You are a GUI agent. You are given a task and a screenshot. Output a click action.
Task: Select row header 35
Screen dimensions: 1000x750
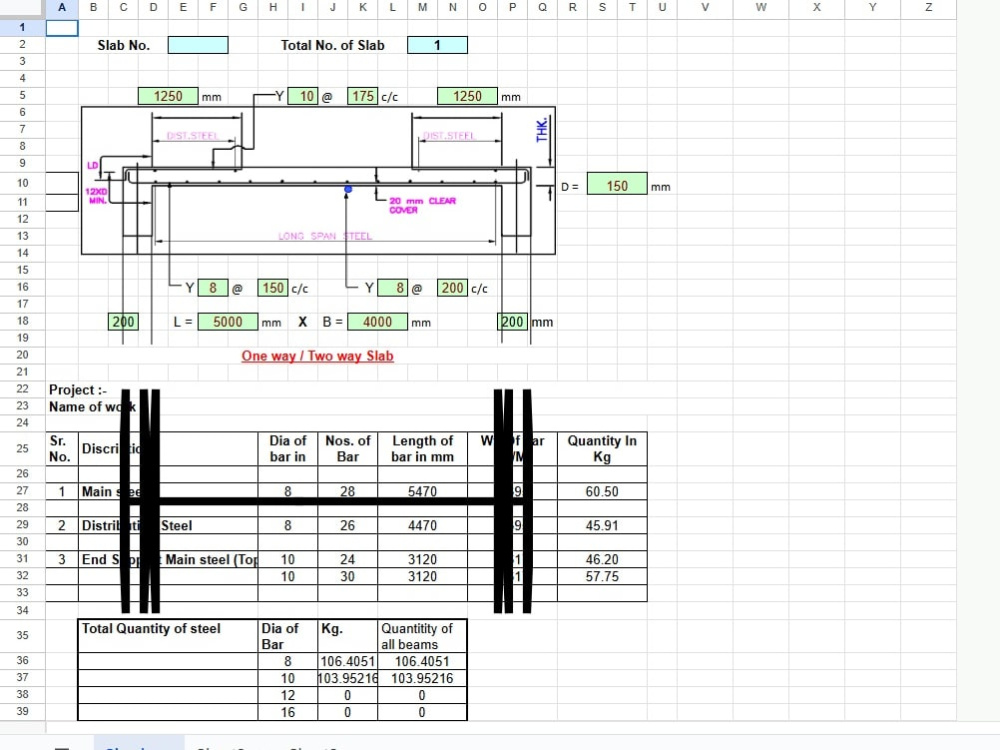point(22,635)
